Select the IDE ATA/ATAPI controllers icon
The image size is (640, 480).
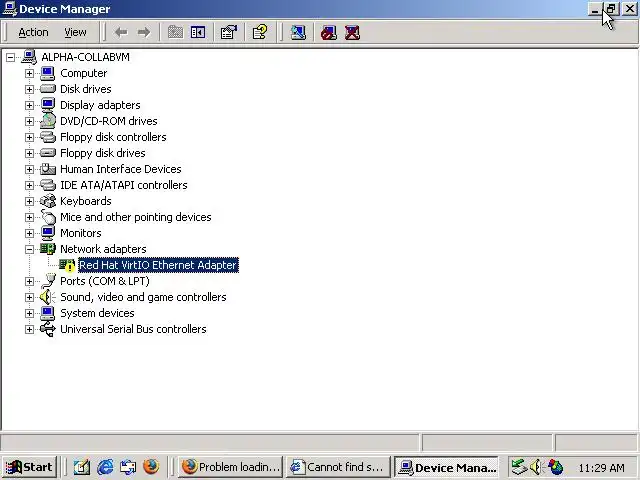[48, 185]
